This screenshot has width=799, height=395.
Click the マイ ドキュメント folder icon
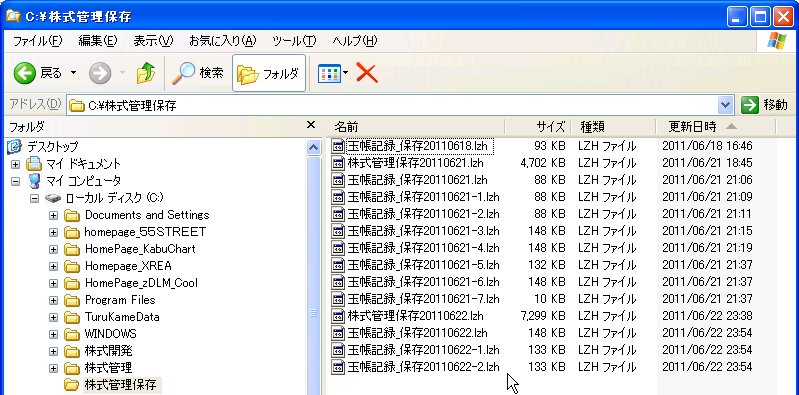click(x=34, y=164)
